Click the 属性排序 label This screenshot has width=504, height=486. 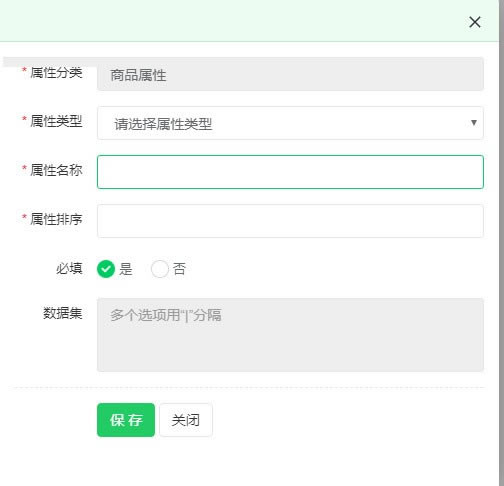point(56,219)
